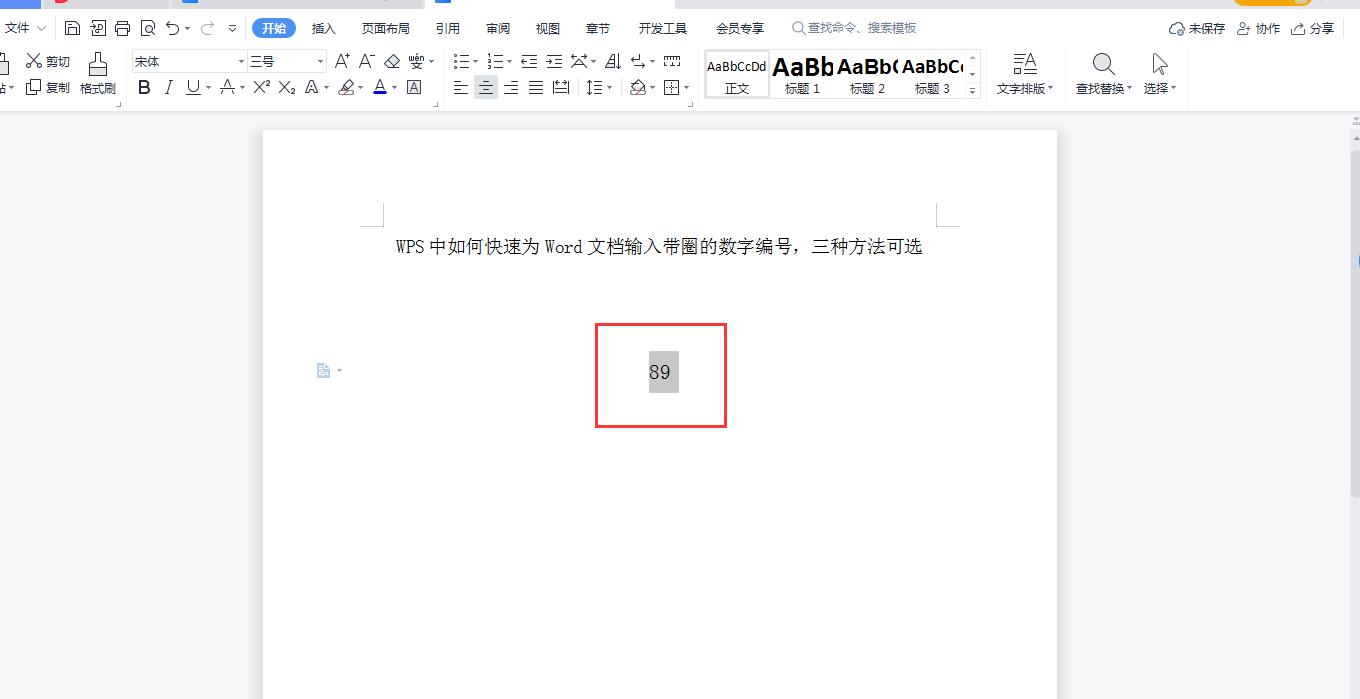1360x699 pixels.
Task: Click the 未保存 cloud status button
Action: [x=1197, y=28]
